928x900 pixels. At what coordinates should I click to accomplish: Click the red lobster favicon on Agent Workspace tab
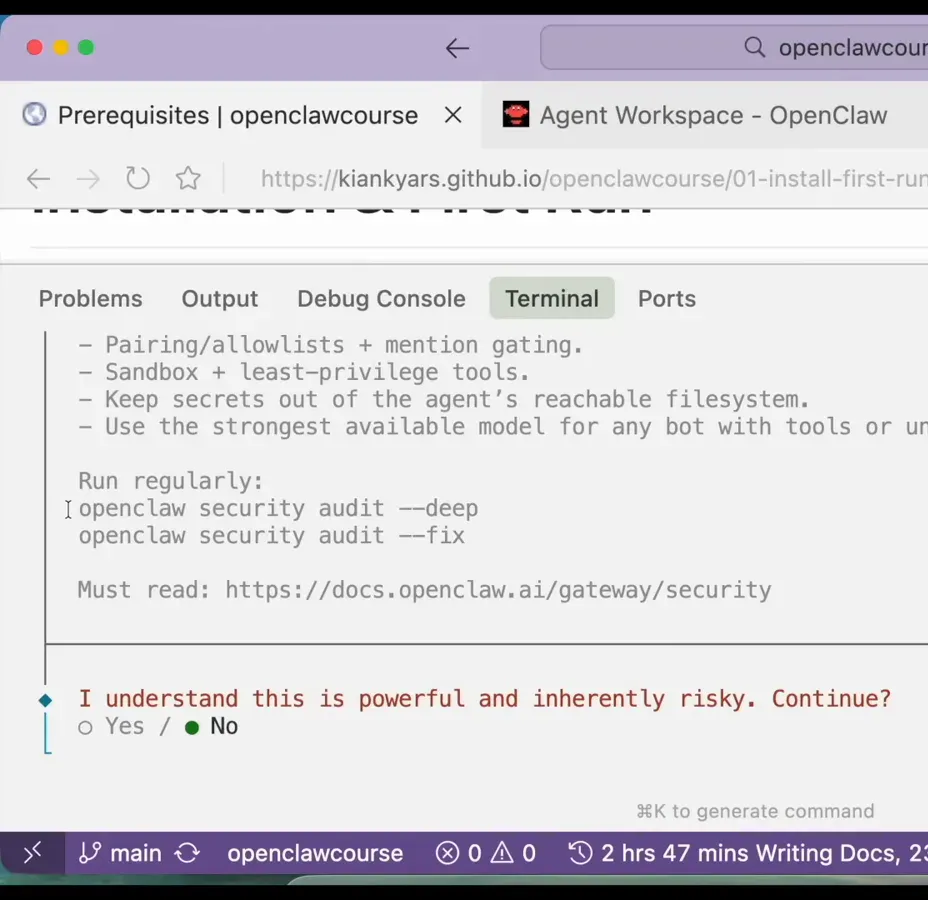pos(515,114)
